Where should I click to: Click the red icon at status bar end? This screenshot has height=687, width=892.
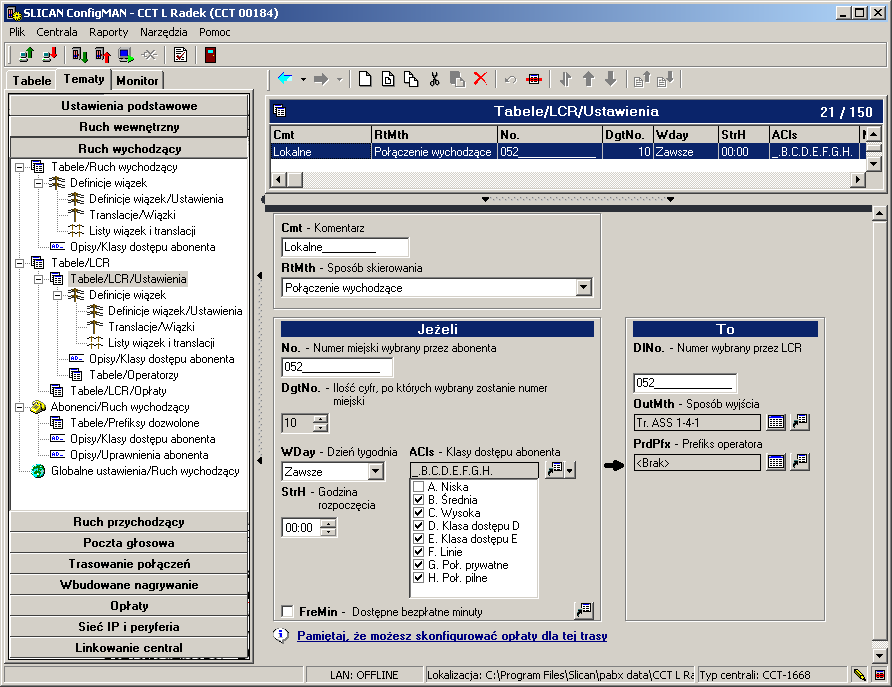(x=879, y=675)
